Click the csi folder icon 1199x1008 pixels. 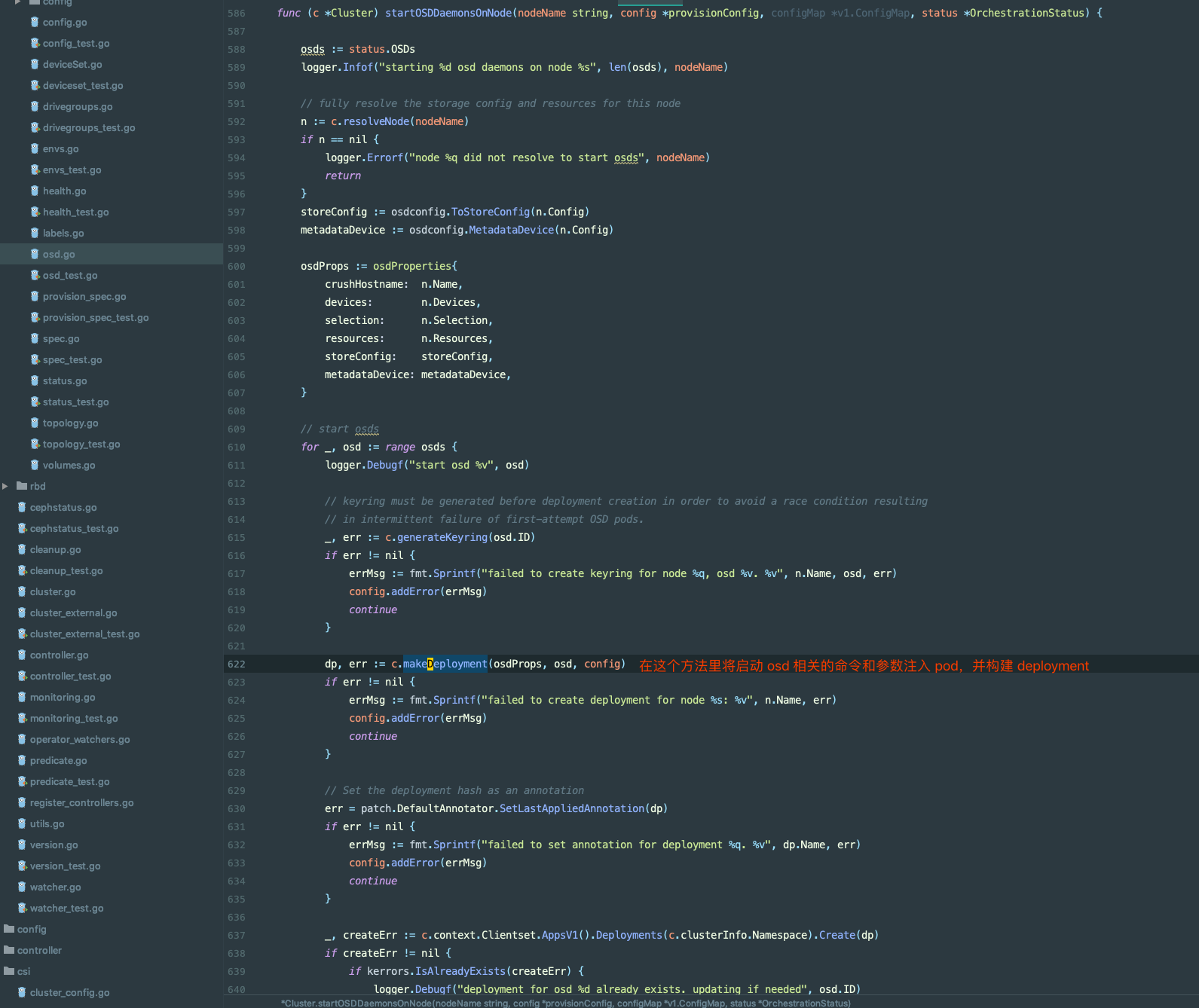(x=9, y=971)
